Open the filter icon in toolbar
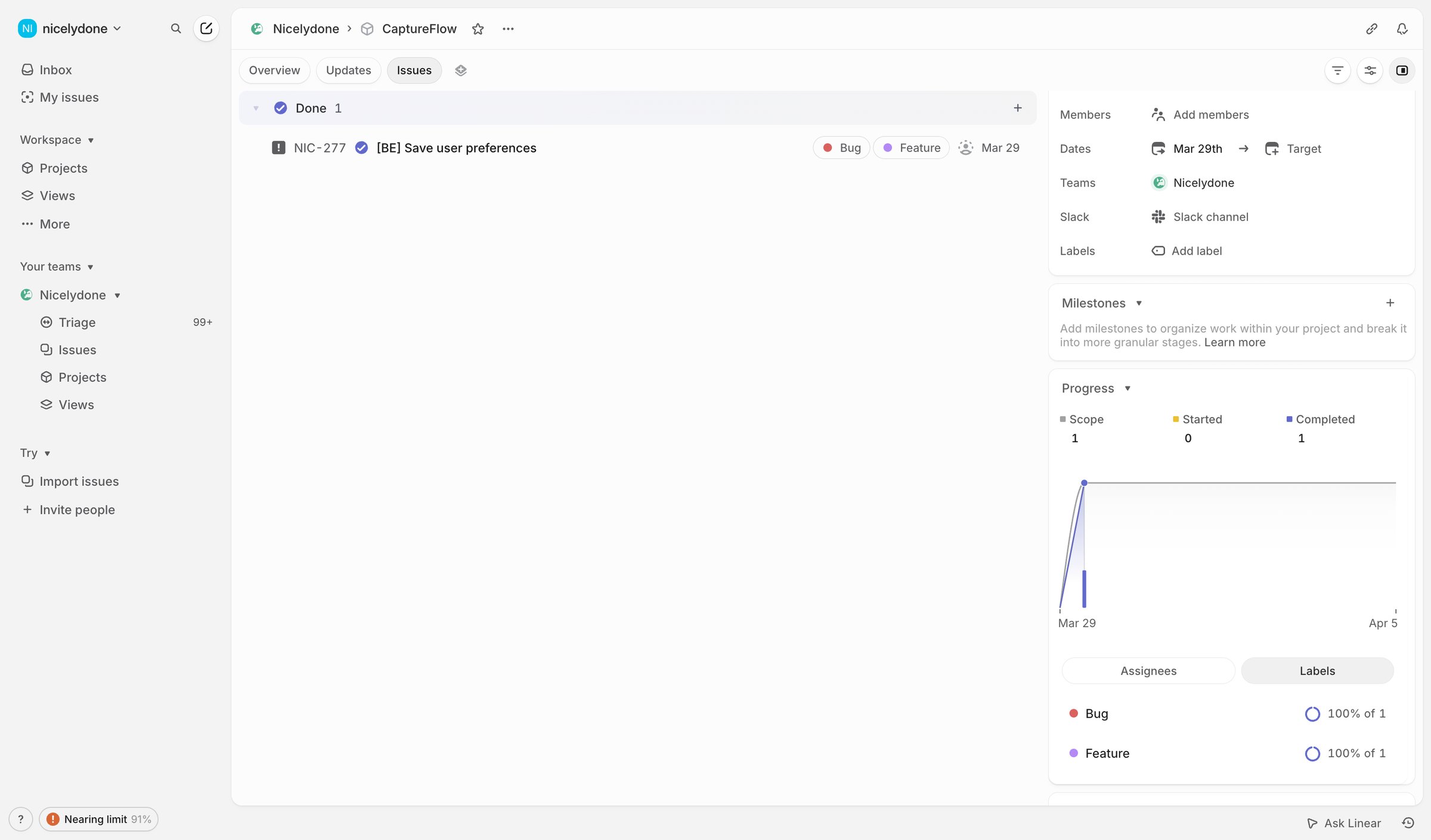The width and height of the screenshot is (1431, 840). click(x=1337, y=70)
